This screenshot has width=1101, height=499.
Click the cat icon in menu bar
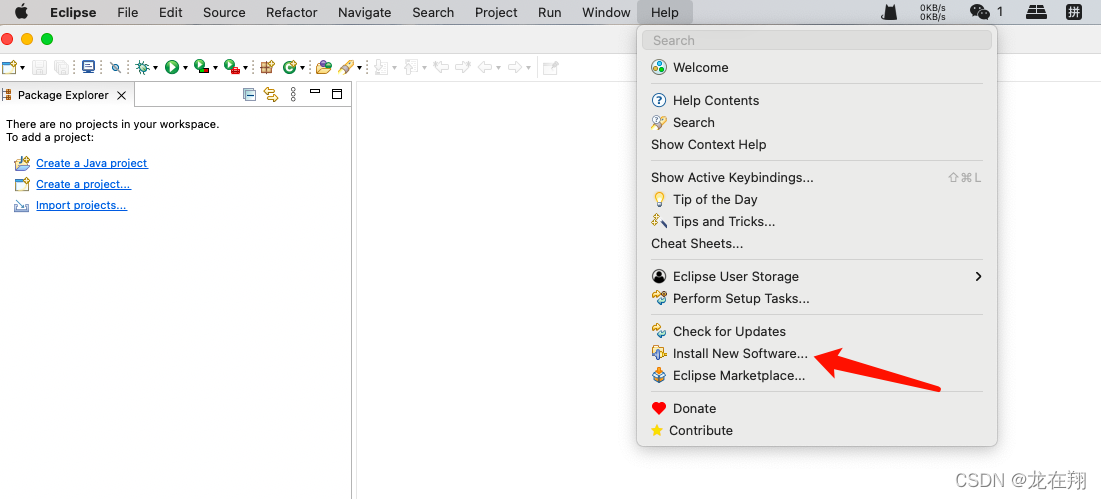coord(890,12)
